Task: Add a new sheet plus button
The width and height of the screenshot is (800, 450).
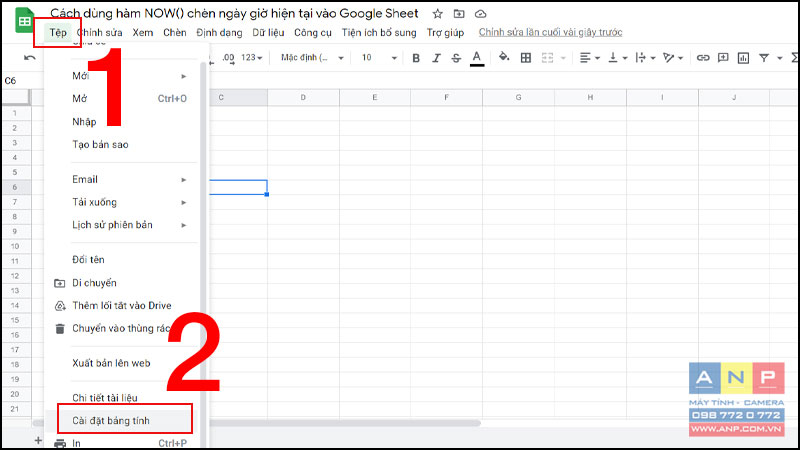Action: pos(38,440)
